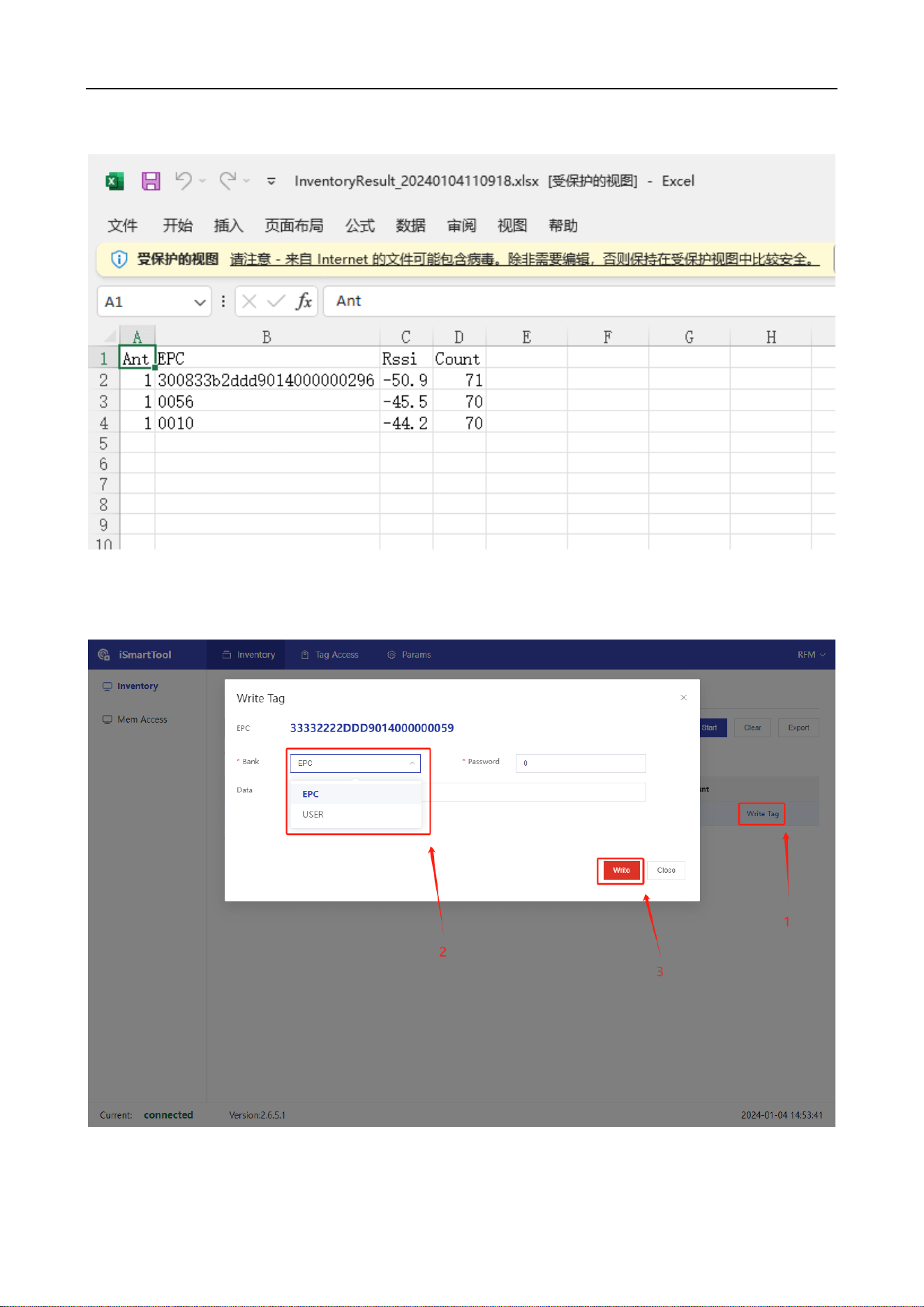The width and height of the screenshot is (924, 1307).
Task: Select Inventory in left sidebar
Action: coord(131,686)
